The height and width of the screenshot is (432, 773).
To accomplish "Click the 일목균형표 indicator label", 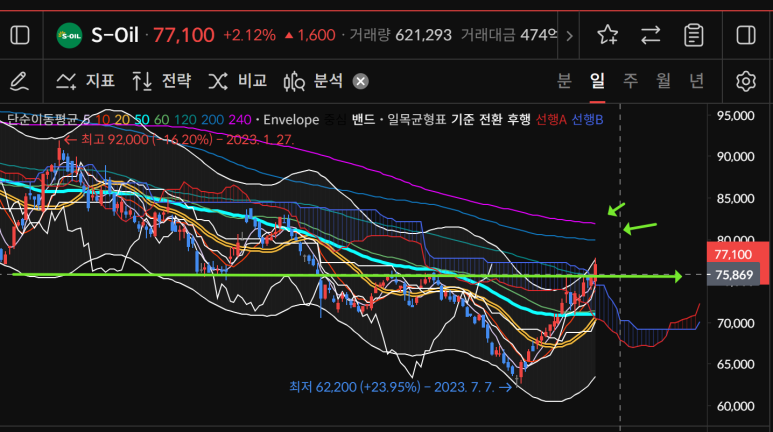I will 417,119.
